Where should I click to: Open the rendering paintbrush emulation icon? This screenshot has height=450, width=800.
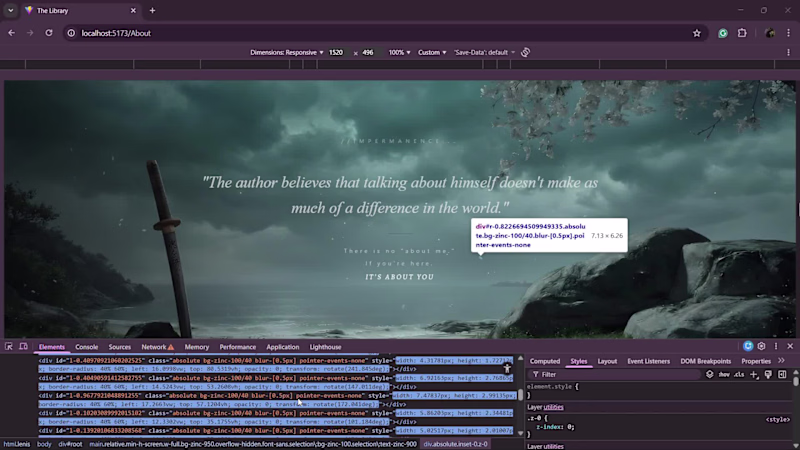coord(768,374)
